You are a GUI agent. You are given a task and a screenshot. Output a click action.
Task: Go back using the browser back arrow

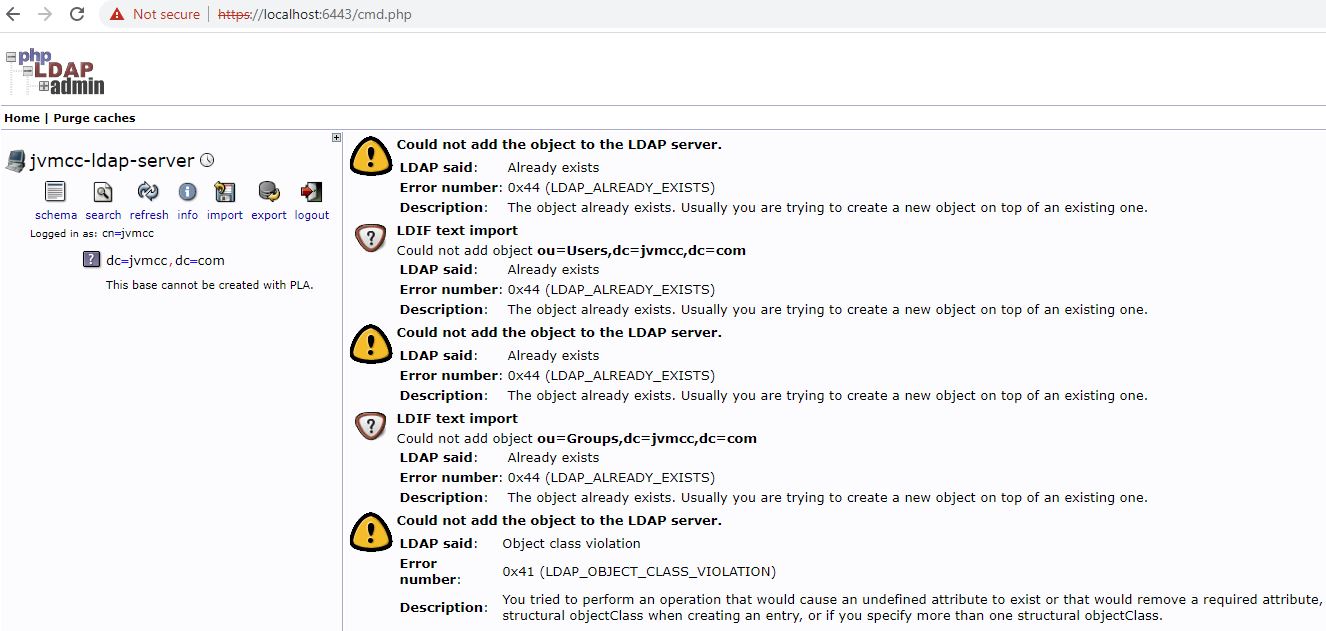coord(13,15)
